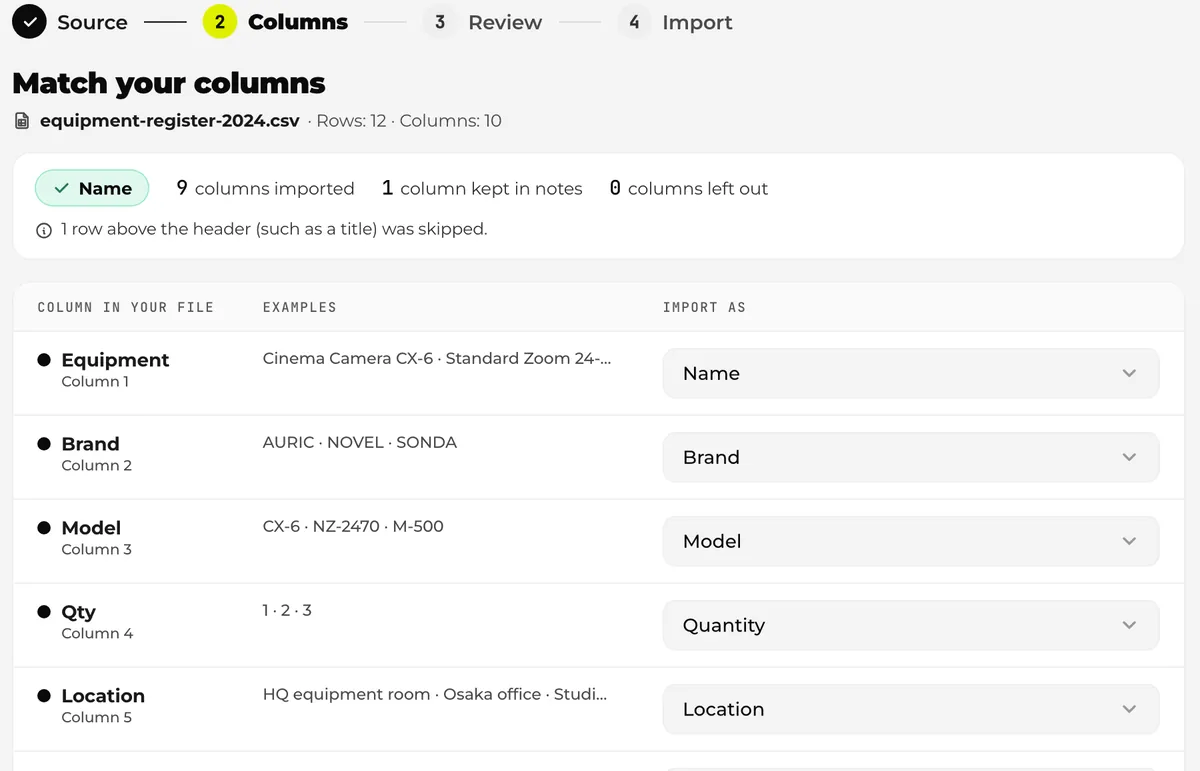The height and width of the screenshot is (771, 1200).
Task: Go back to the Source step
Action: (92, 22)
